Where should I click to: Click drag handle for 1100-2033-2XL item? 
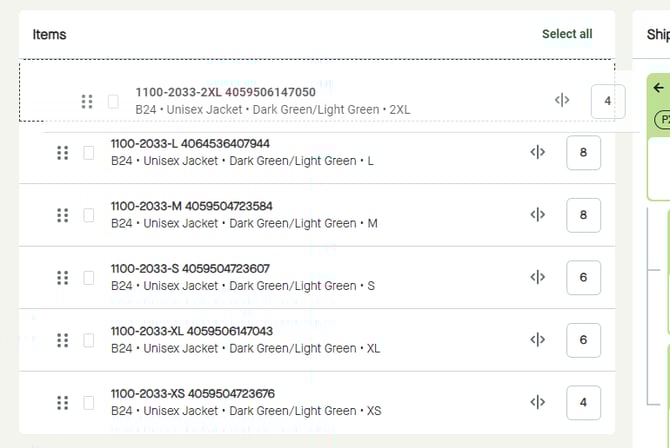pos(87,101)
